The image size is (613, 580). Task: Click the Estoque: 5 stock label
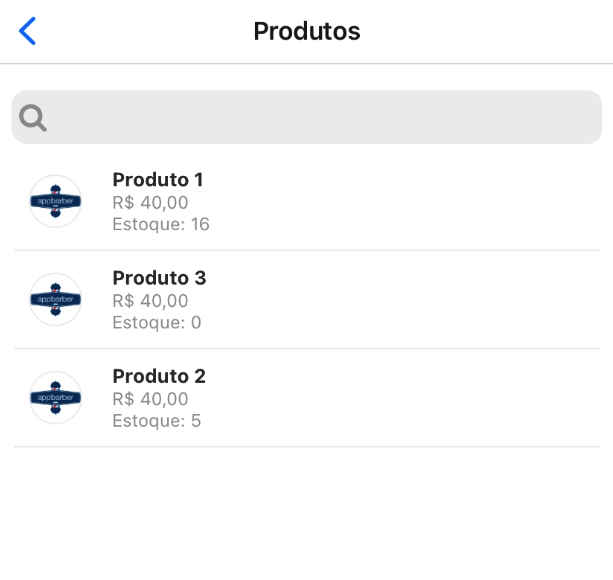[157, 420]
